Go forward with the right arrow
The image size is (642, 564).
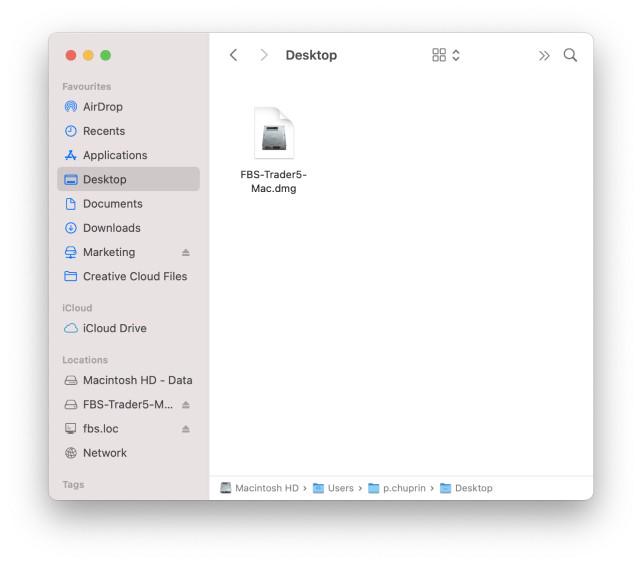(264, 56)
